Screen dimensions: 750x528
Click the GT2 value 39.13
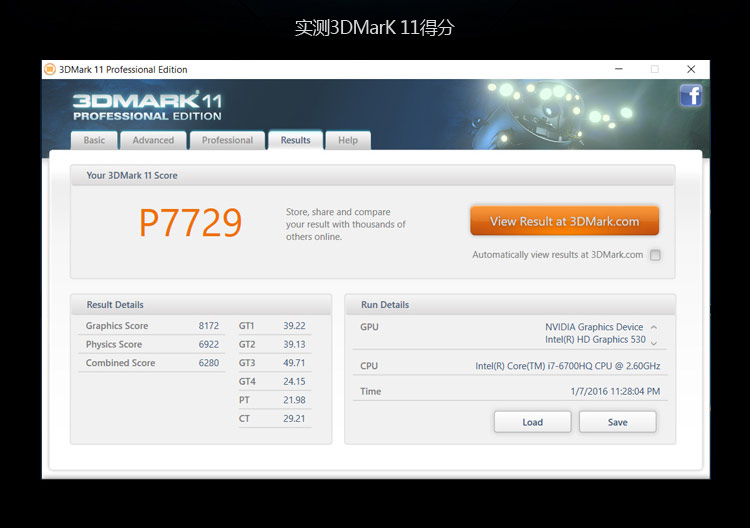pos(294,344)
